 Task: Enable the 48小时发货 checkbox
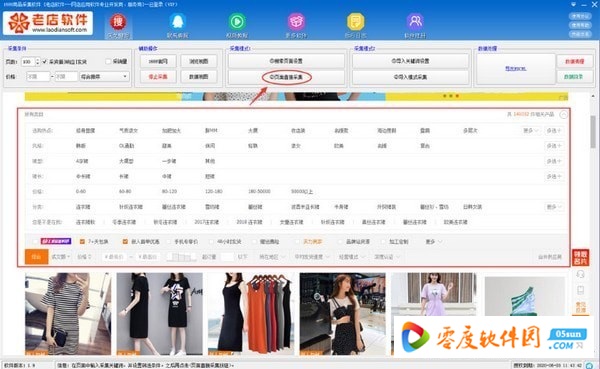[x=211, y=242]
